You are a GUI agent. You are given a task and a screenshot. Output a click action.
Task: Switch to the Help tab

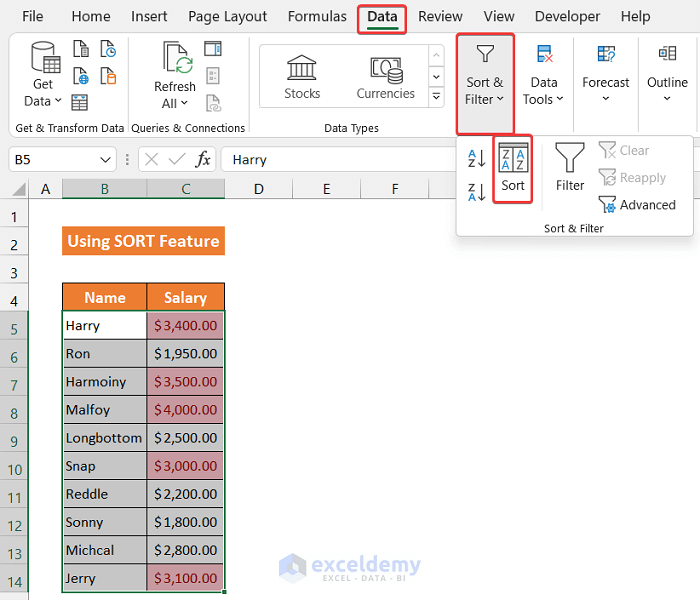tap(635, 17)
